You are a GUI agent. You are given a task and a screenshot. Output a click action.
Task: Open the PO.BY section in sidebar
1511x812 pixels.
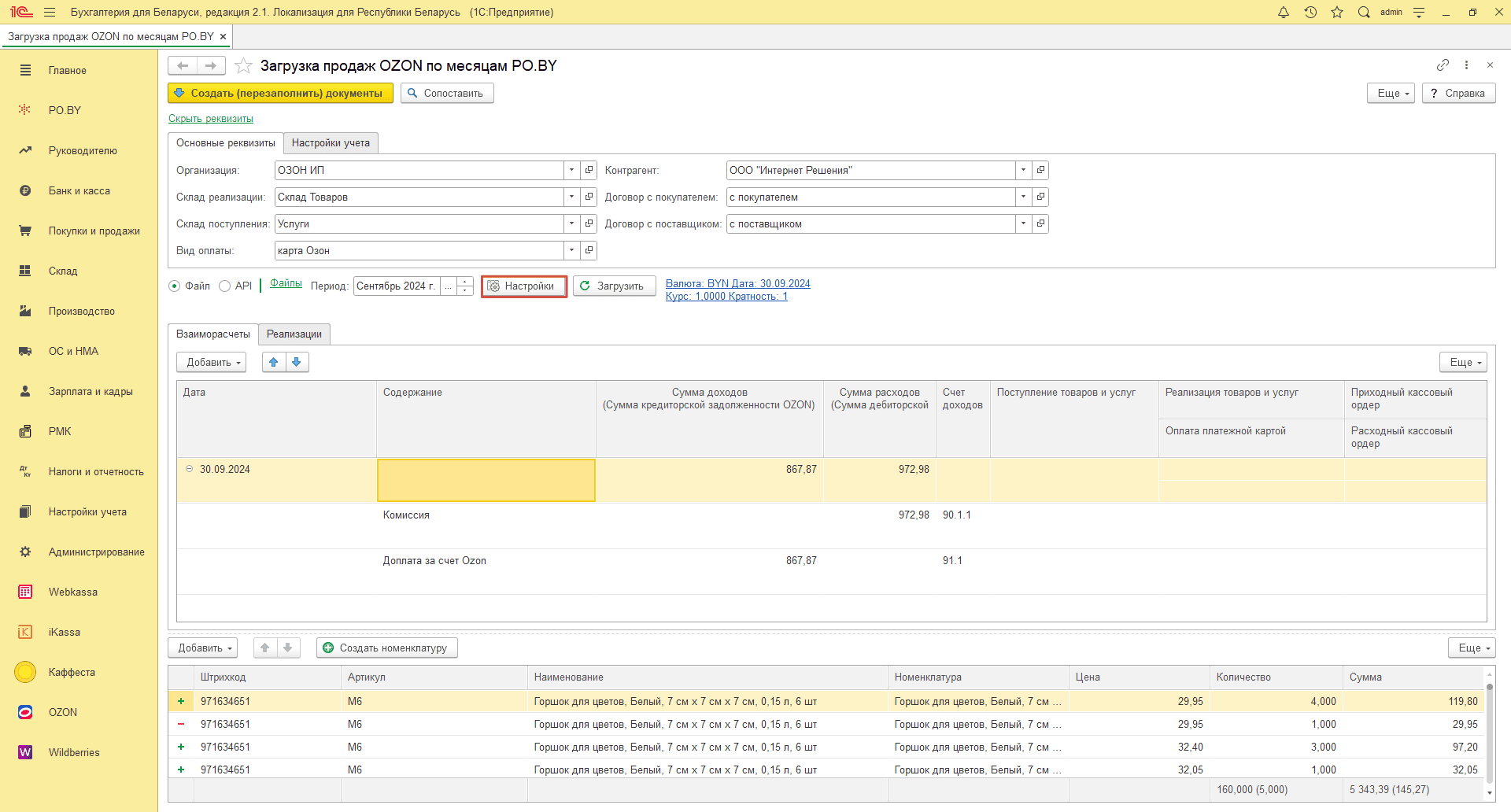tap(65, 110)
